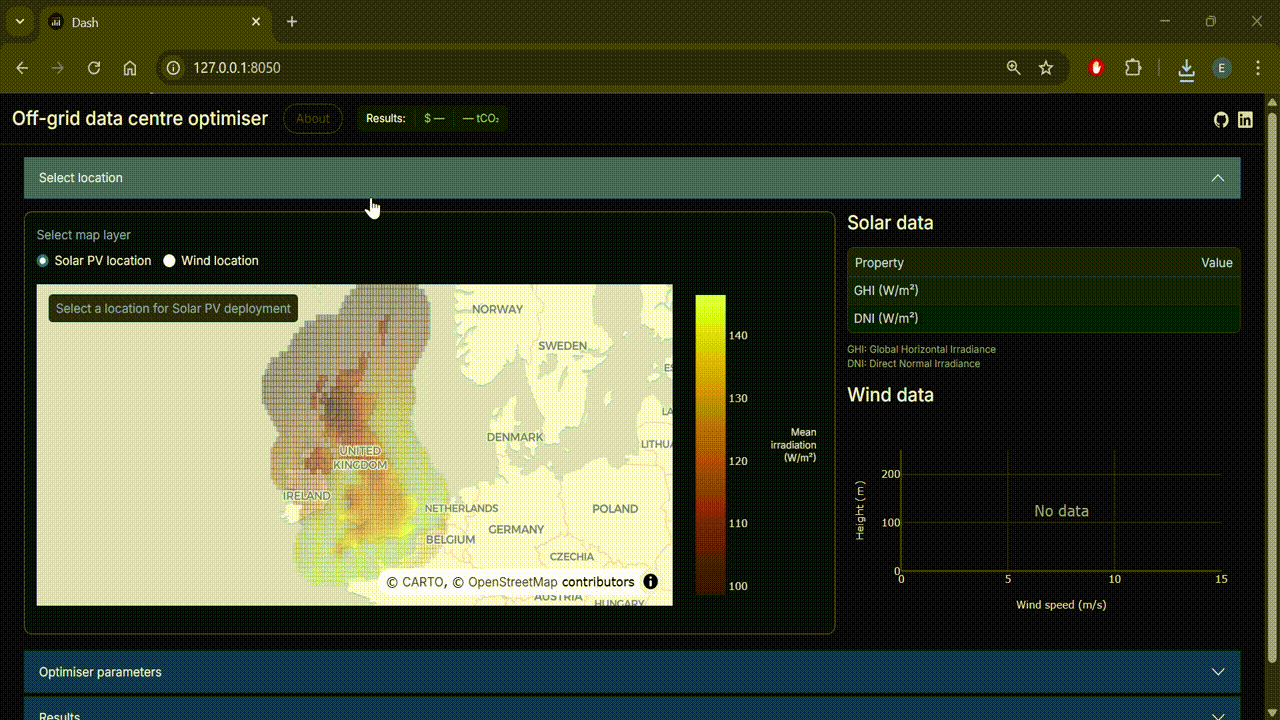Collapse the Select location section
Viewport: 1280px width, 720px height.
(x=1217, y=178)
